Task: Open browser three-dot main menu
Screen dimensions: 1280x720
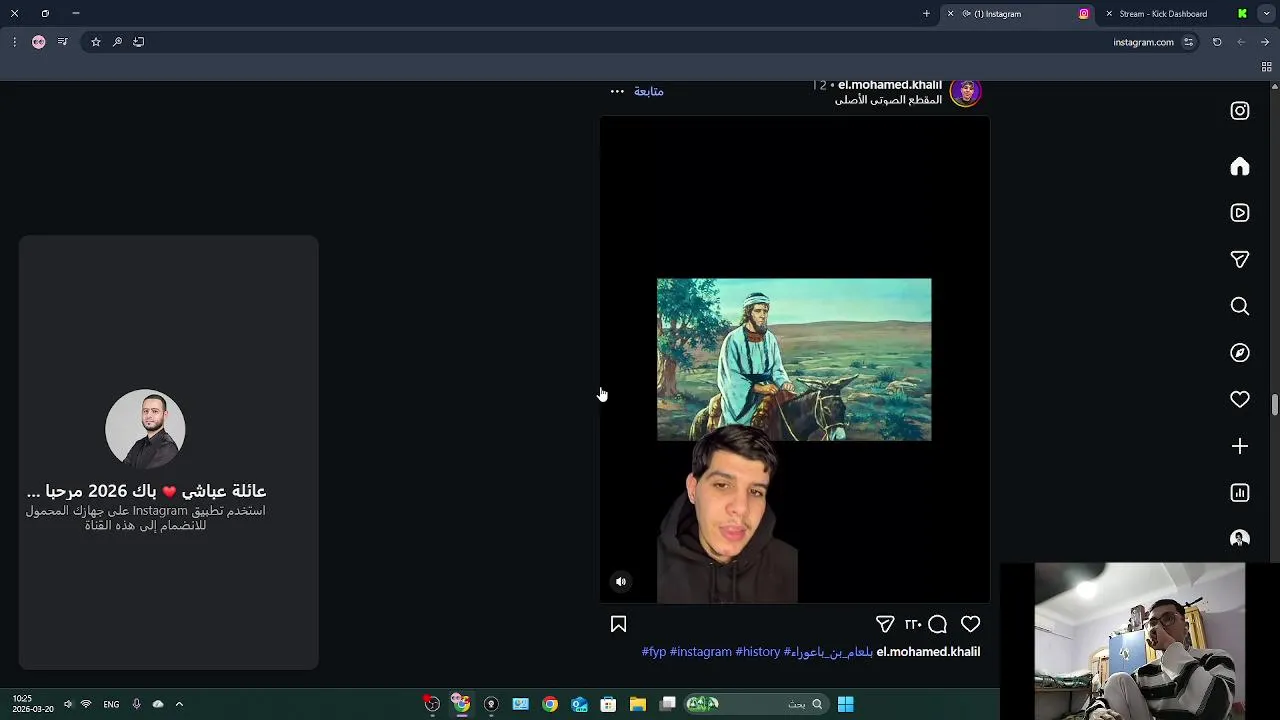Action: pyautogui.click(x=14, y=42)
